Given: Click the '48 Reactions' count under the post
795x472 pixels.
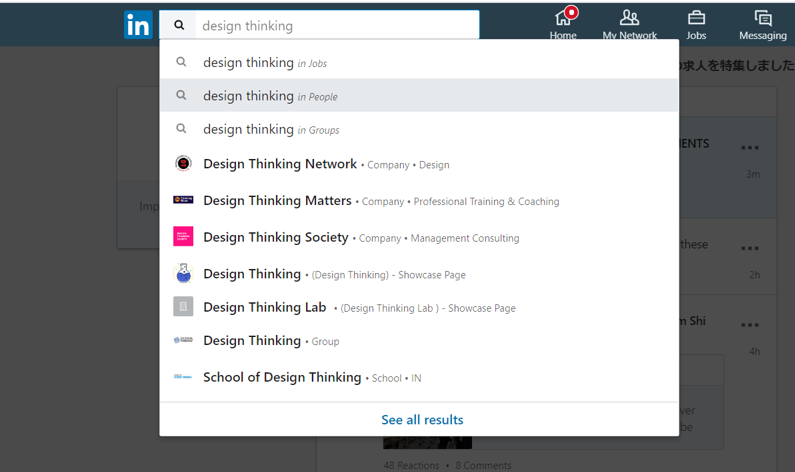Looking at the screenshot, I should pyautogui.click(x=411, y=465).
